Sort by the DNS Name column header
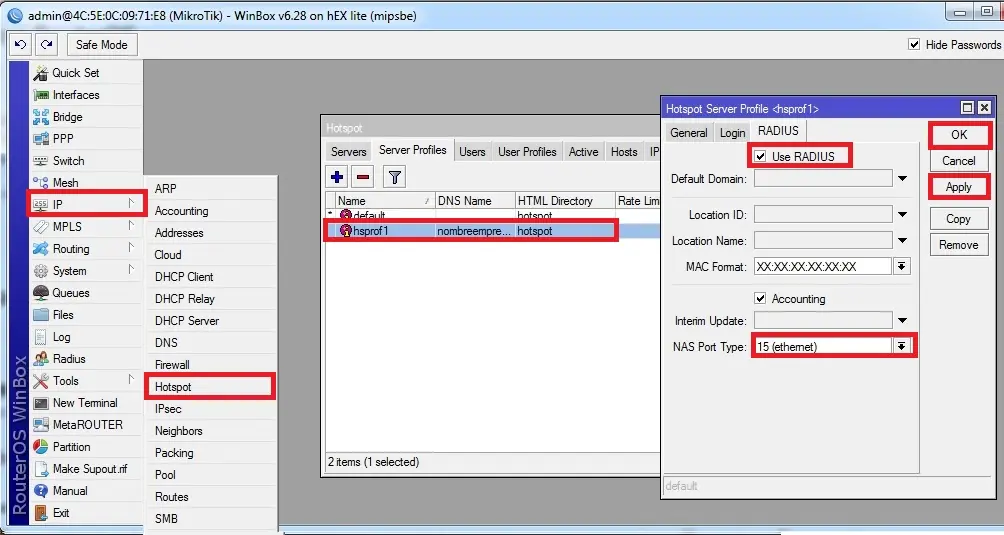The width and height of the screenshot is (1004, 535). pos(475,201)
